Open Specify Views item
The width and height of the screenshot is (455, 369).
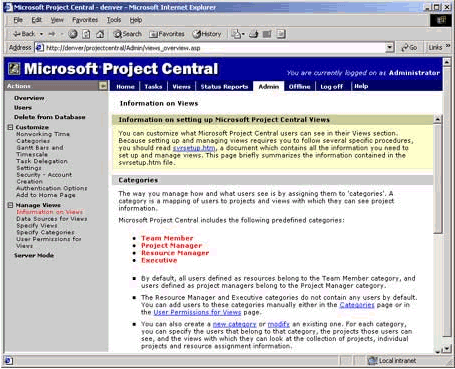[37, 226]
